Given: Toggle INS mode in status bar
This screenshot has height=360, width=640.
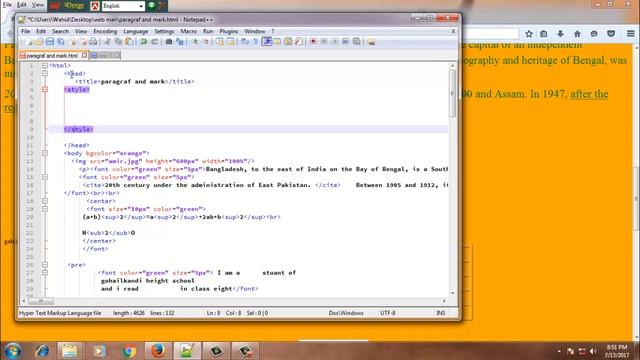Looking at the screenshot, I should 440,313.
